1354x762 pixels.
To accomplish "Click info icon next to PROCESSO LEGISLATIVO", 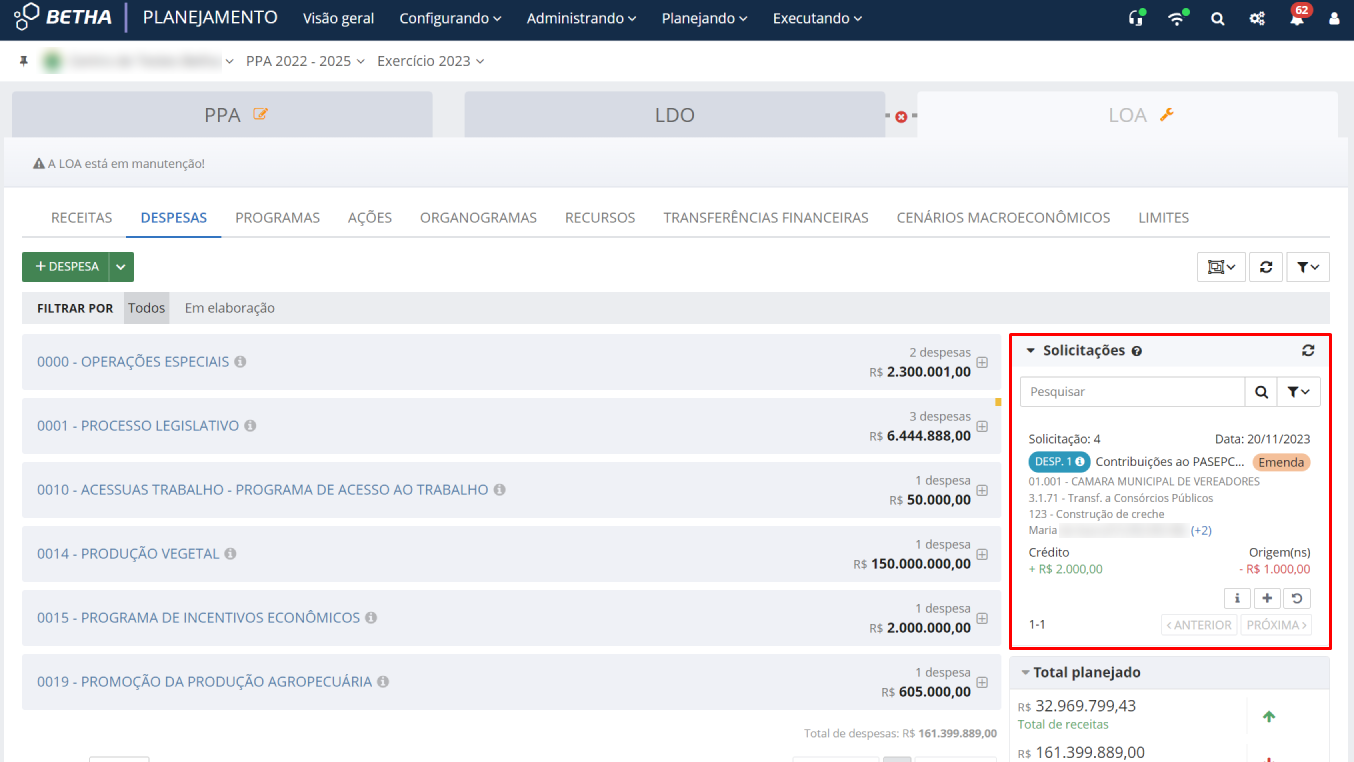I will [250, 426].
